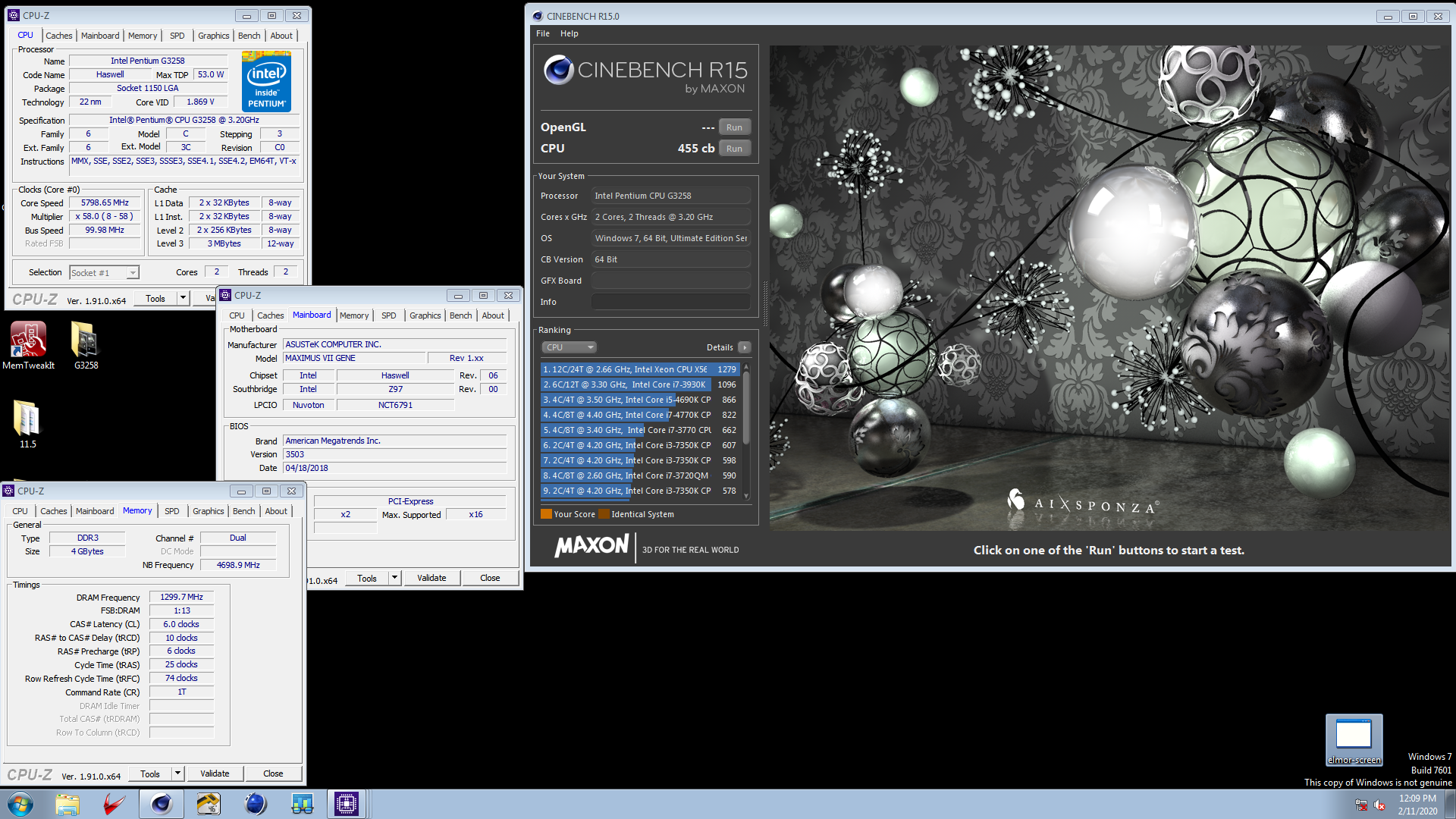
Task: Open the Socket #1 selection dropdown
Action: [104, 273]
